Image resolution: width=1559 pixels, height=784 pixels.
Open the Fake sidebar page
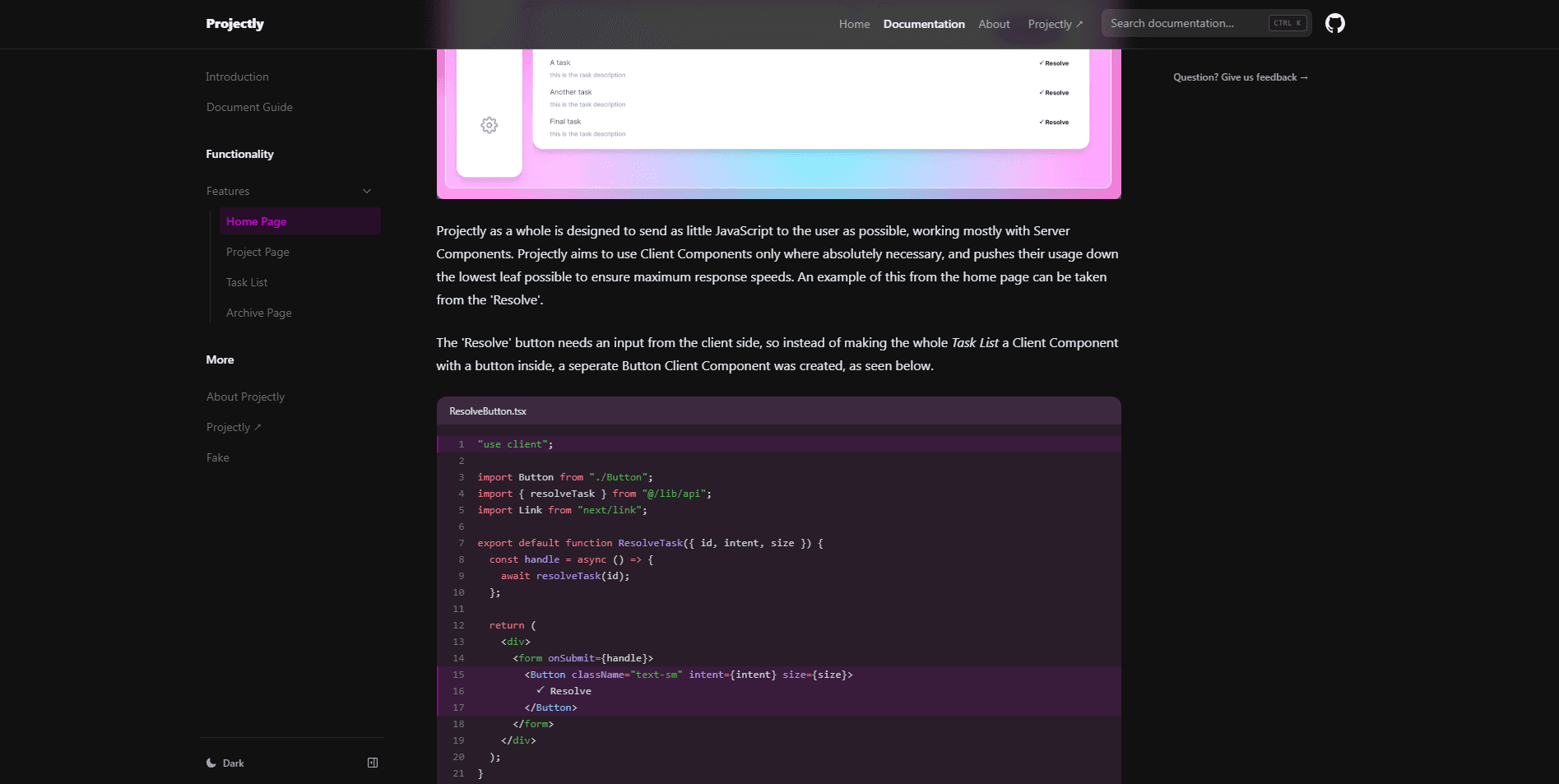click(218, 457)
